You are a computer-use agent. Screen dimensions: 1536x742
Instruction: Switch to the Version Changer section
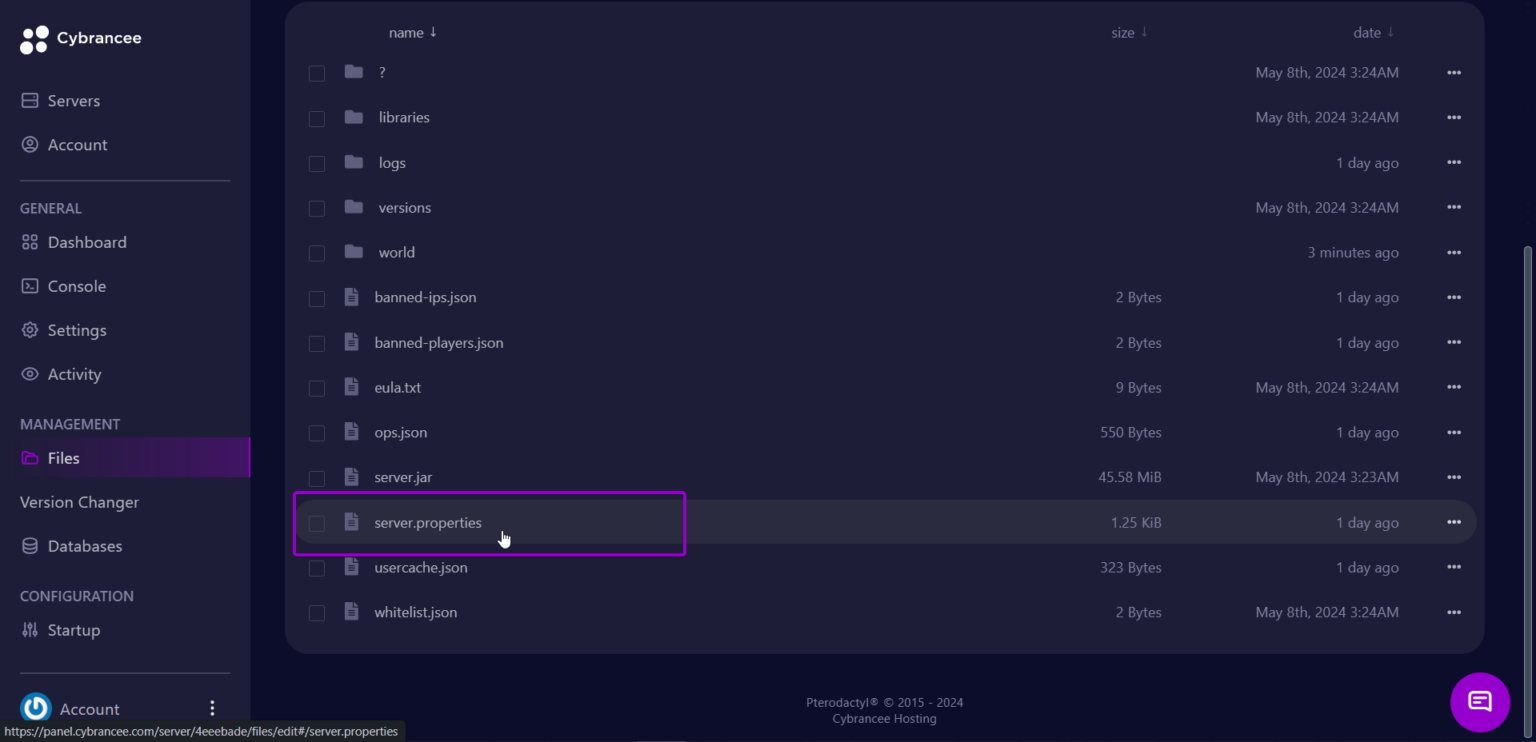[79, 502]
